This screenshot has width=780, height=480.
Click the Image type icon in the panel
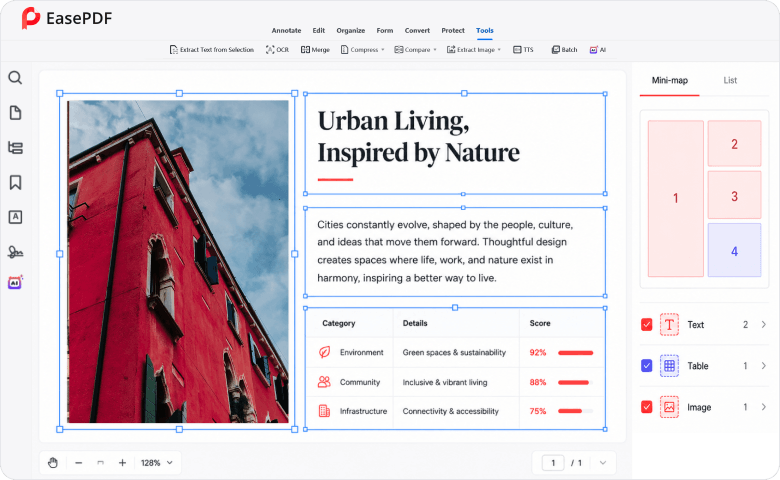coord(670,407)
